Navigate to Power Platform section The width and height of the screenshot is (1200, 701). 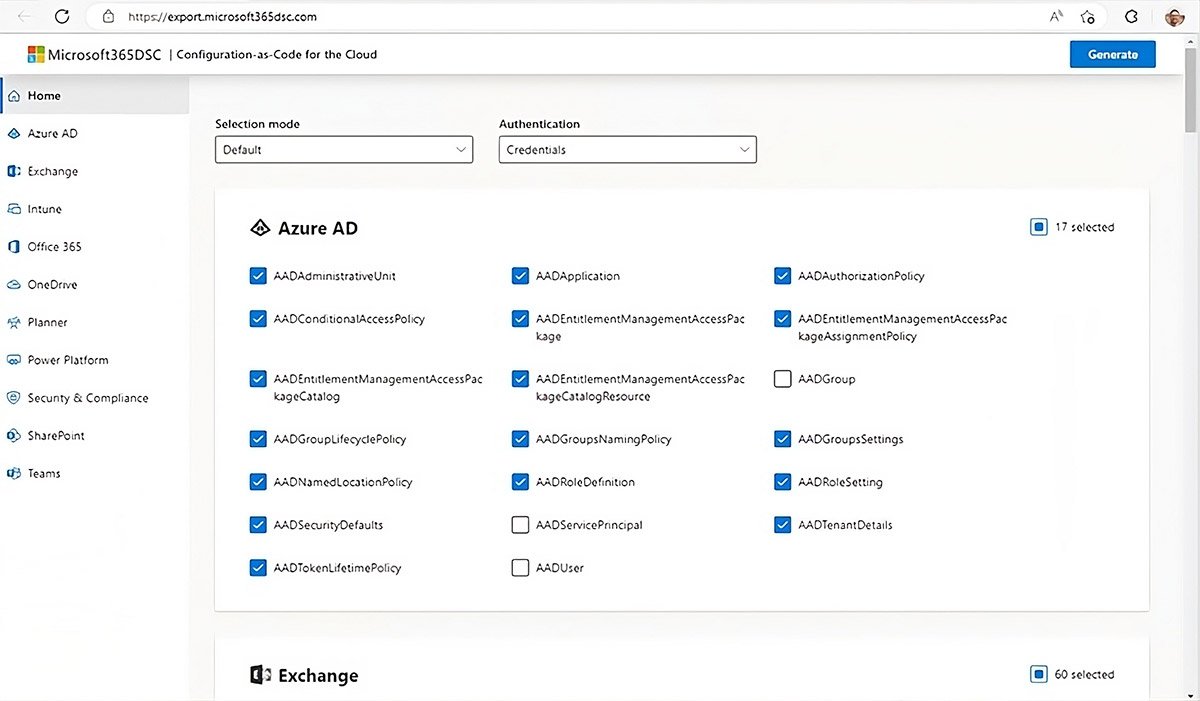67,360
